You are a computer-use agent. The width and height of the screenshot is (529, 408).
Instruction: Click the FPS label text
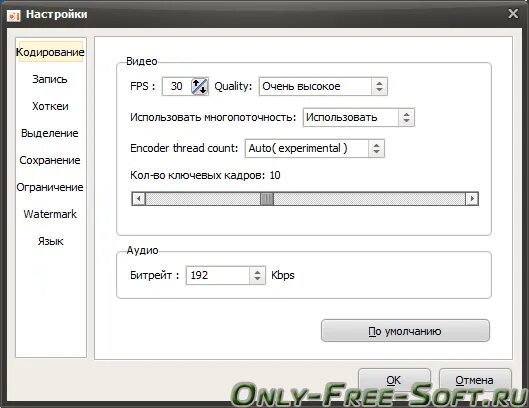[142, 86]
